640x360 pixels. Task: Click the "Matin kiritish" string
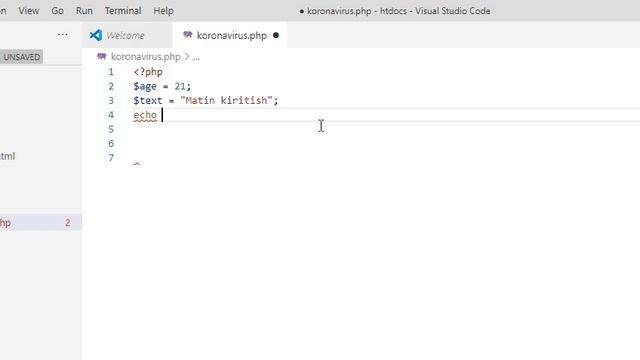227,100
